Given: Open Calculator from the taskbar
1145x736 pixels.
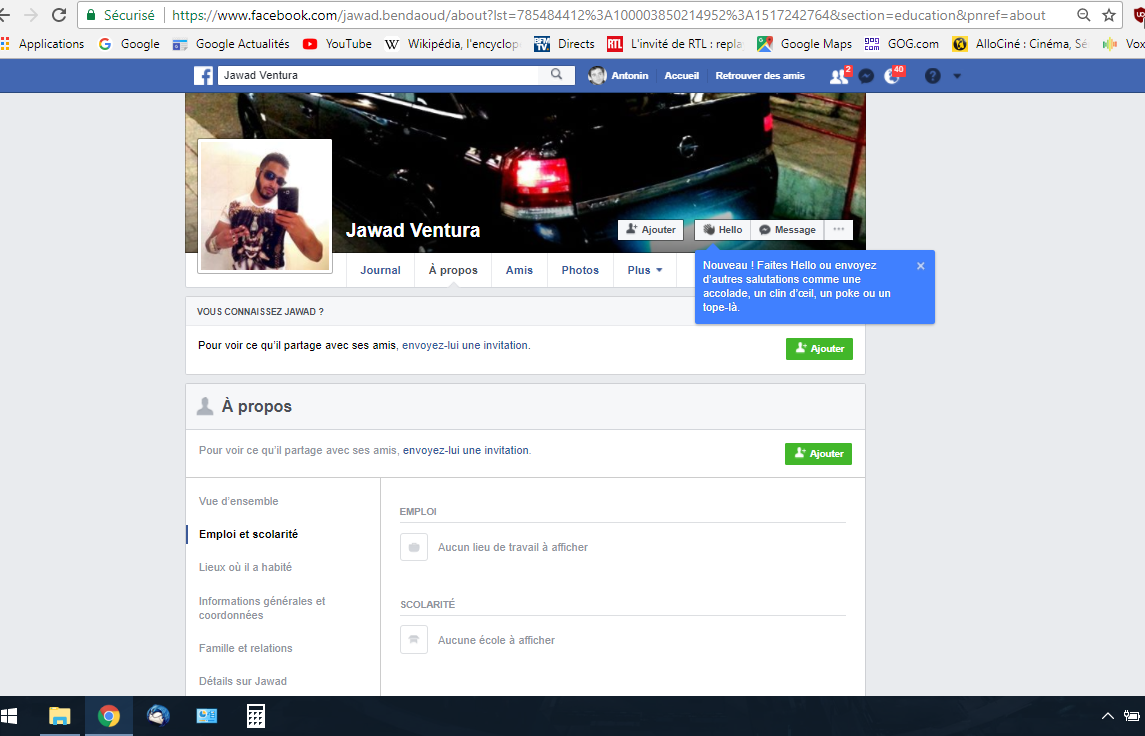Looking at the screenshot, I should click(256, 716).
